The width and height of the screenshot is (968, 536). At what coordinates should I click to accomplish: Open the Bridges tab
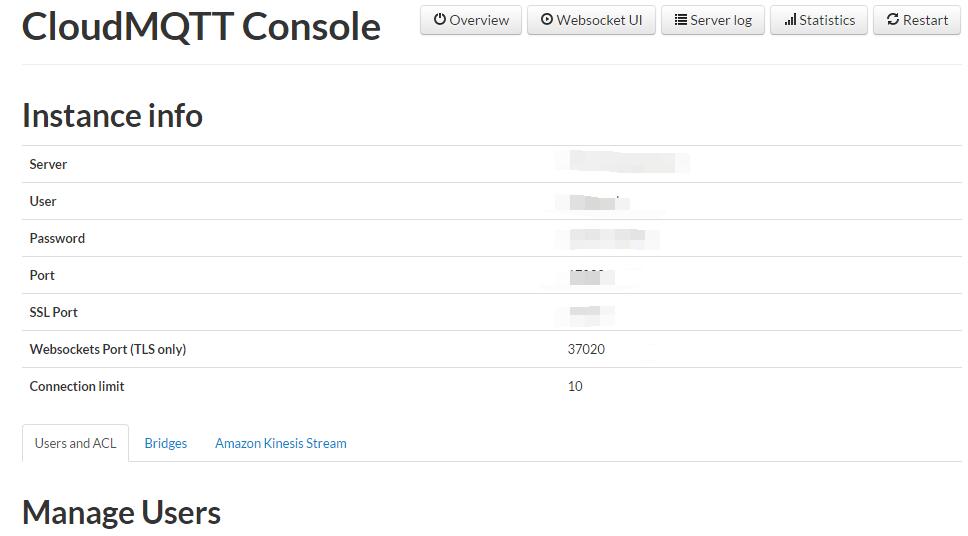click(x=166, y=443)
